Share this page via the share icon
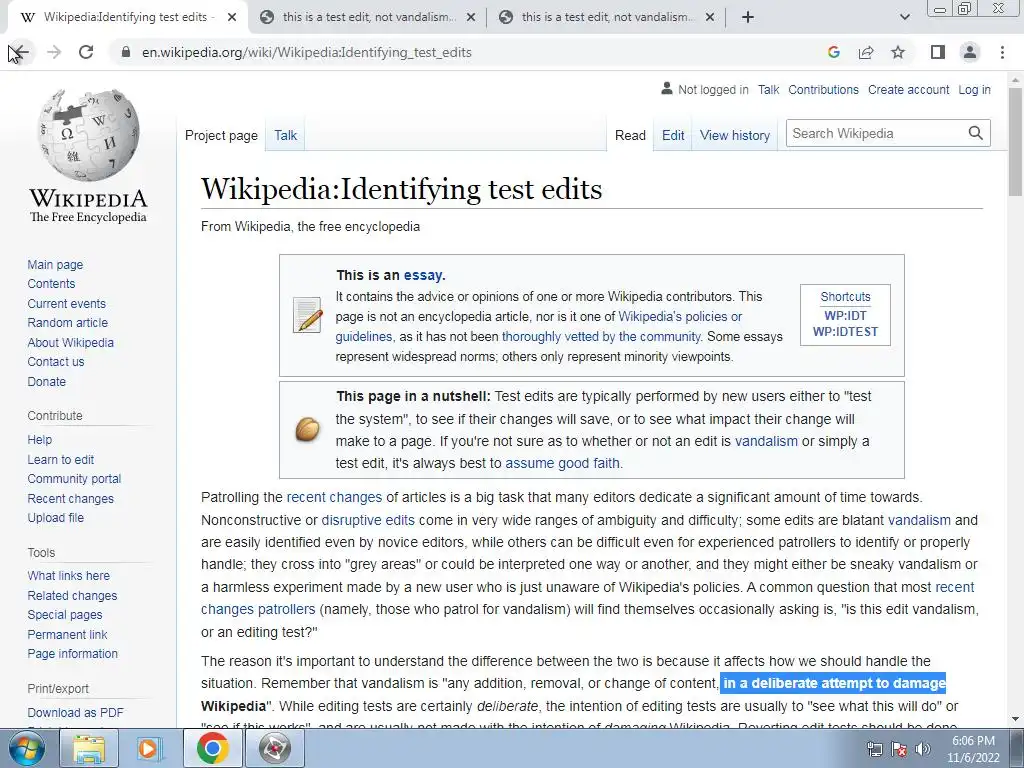 (x=866, y=52)
